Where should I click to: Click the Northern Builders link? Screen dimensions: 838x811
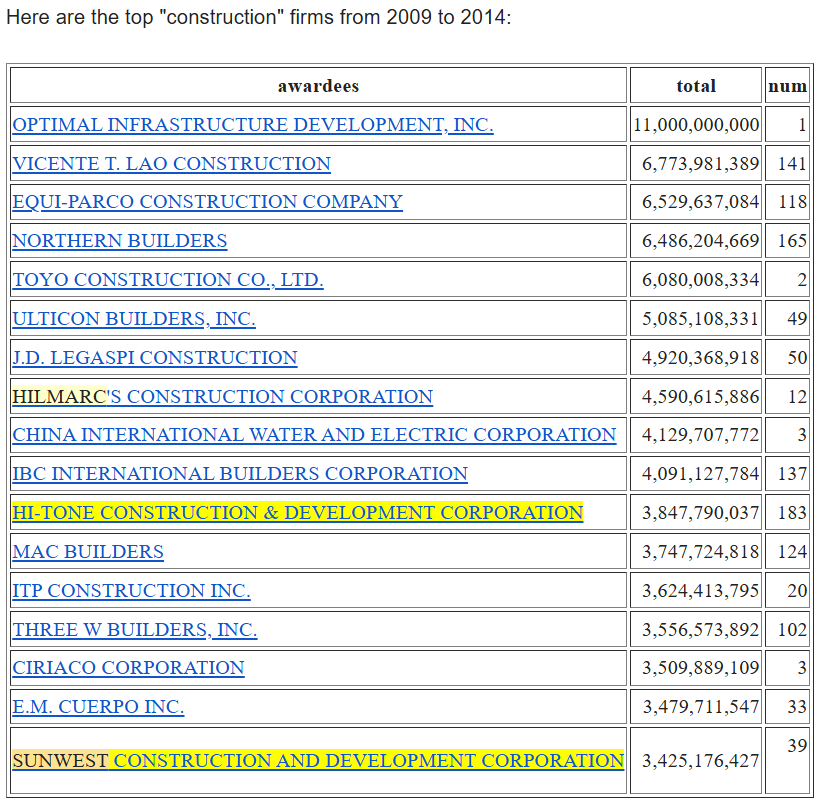pos(120,241)
